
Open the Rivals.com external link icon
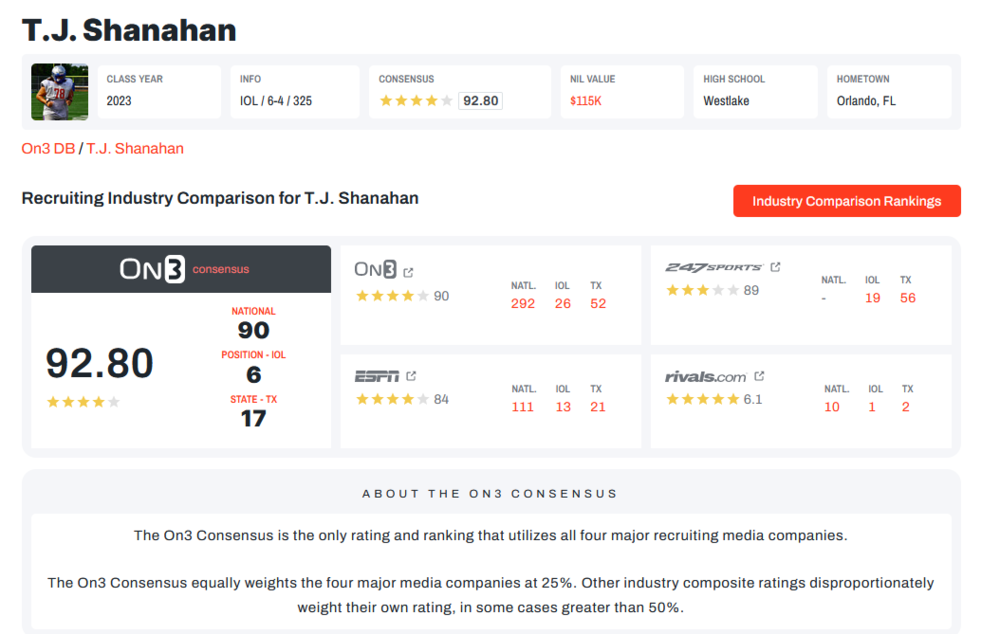coord(759,376)
